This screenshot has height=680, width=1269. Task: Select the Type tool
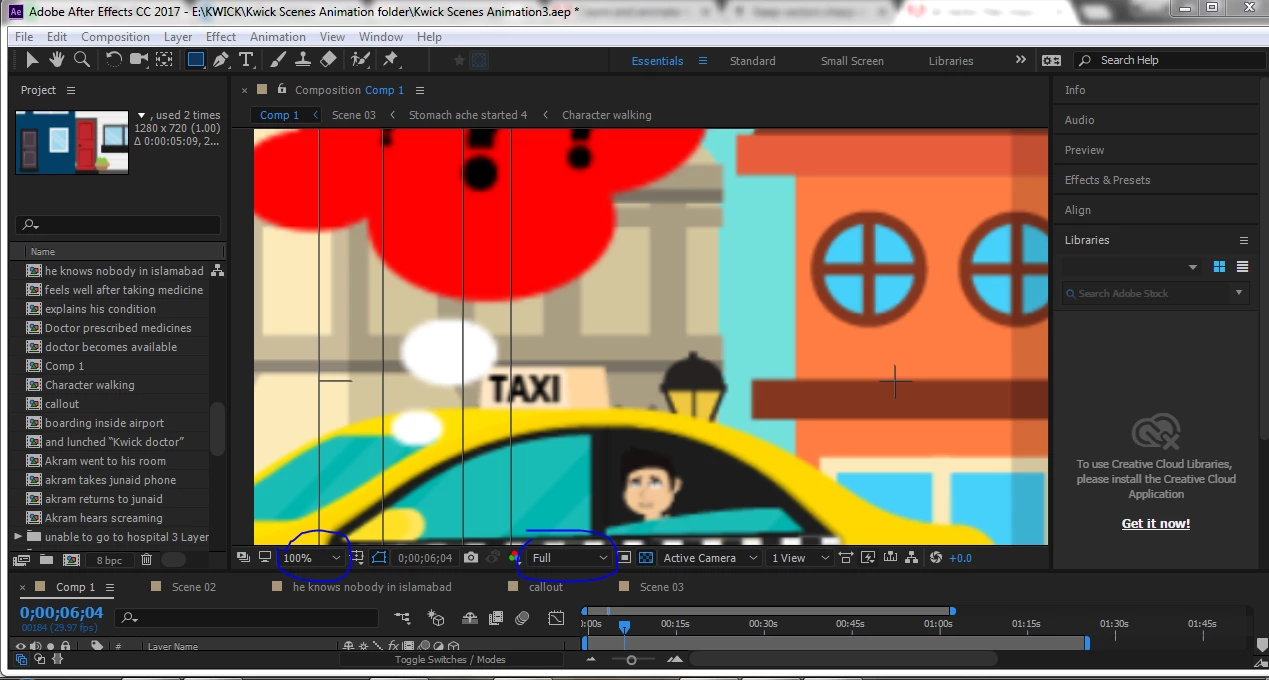247,60
